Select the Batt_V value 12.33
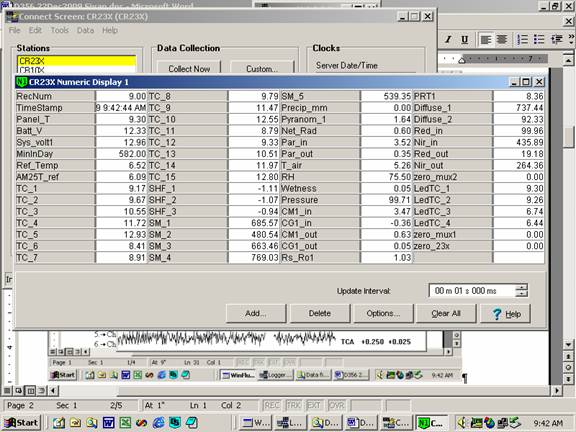 pyautogui.click(x=121, y=131)
